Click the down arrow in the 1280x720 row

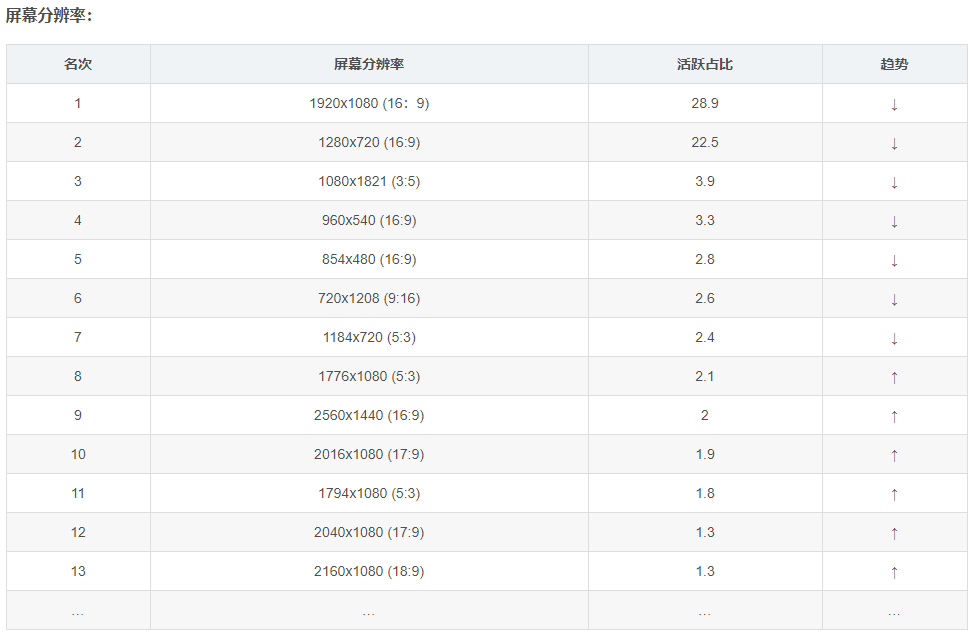coord(894,143)
